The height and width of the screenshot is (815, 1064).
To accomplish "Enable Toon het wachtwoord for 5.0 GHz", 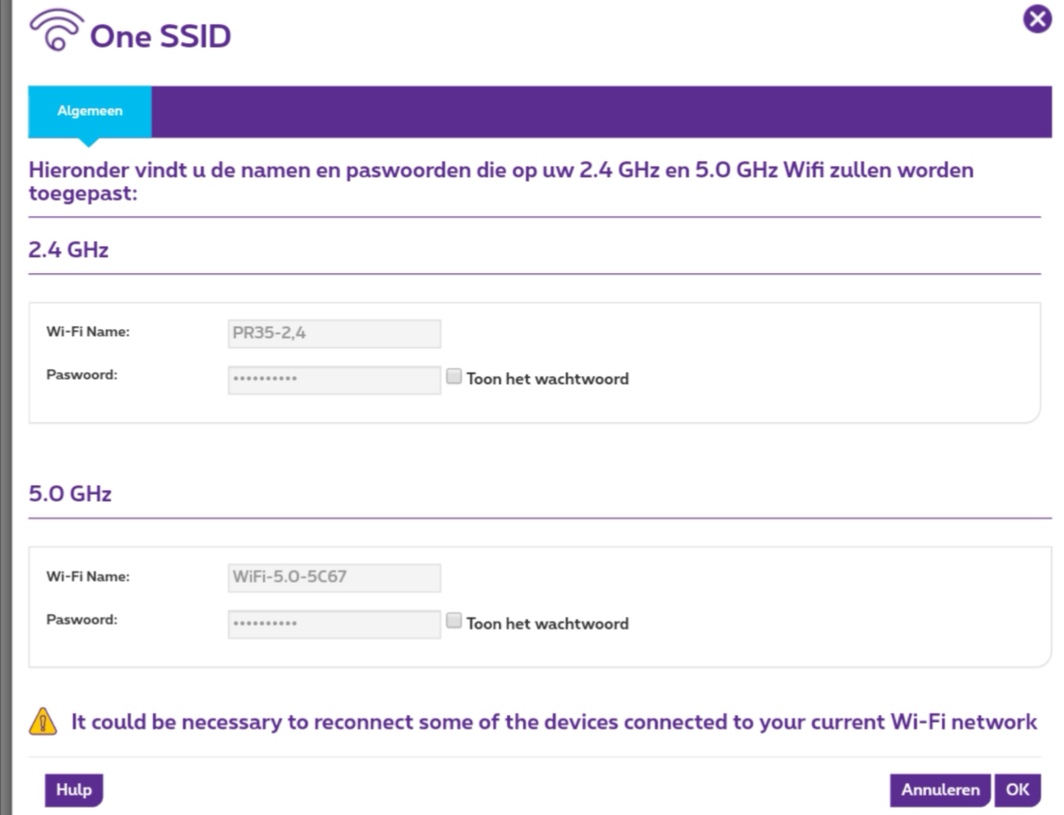I will [x=454, y=622].
